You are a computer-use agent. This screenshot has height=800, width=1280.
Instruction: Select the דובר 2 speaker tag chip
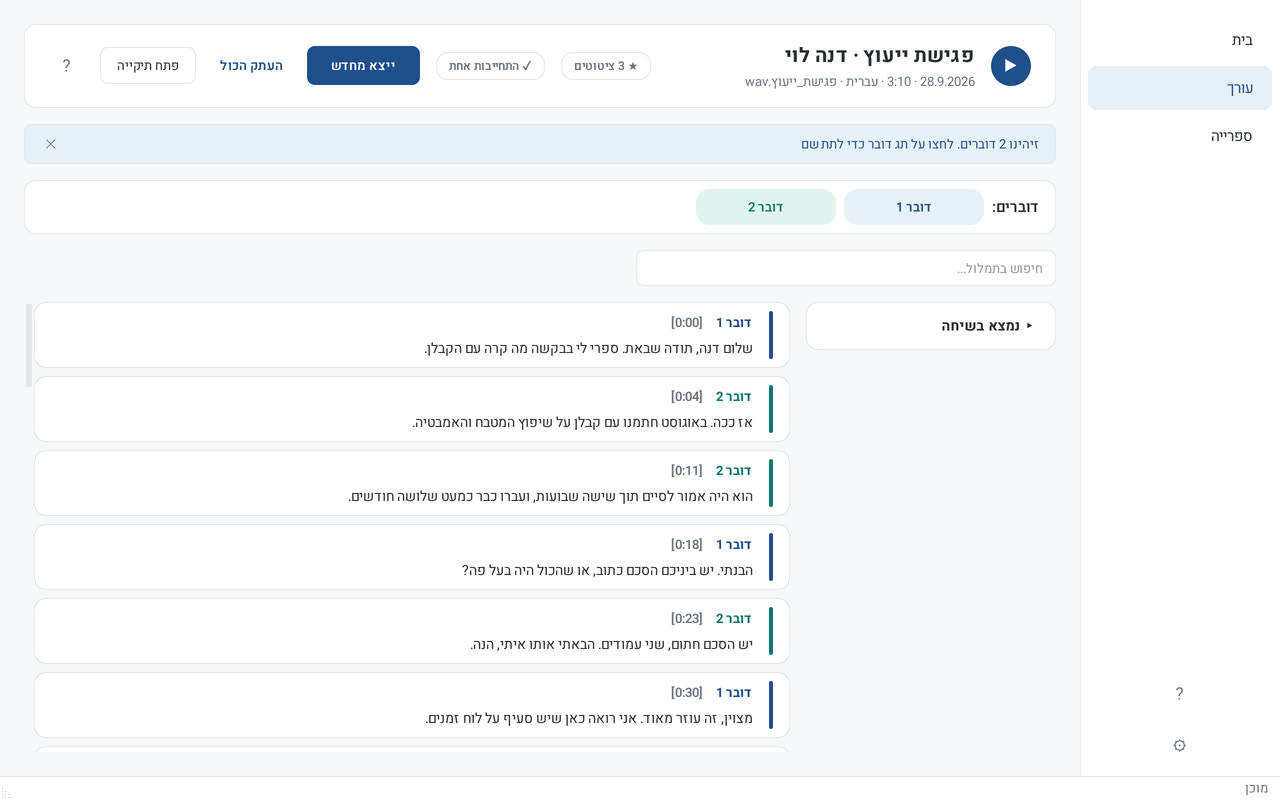(x=766, y=207)
